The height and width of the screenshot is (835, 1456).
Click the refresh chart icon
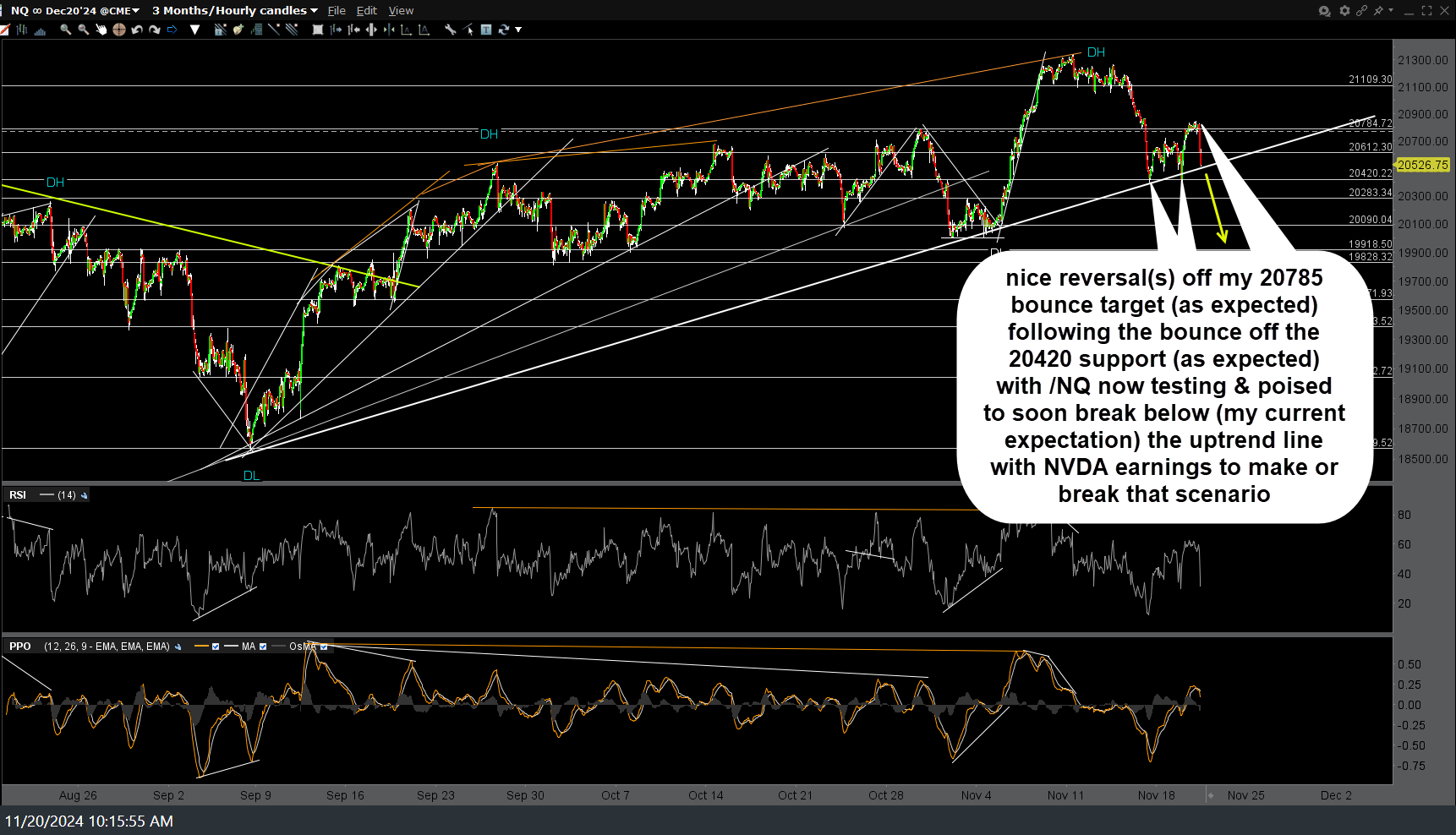(504, 30)
